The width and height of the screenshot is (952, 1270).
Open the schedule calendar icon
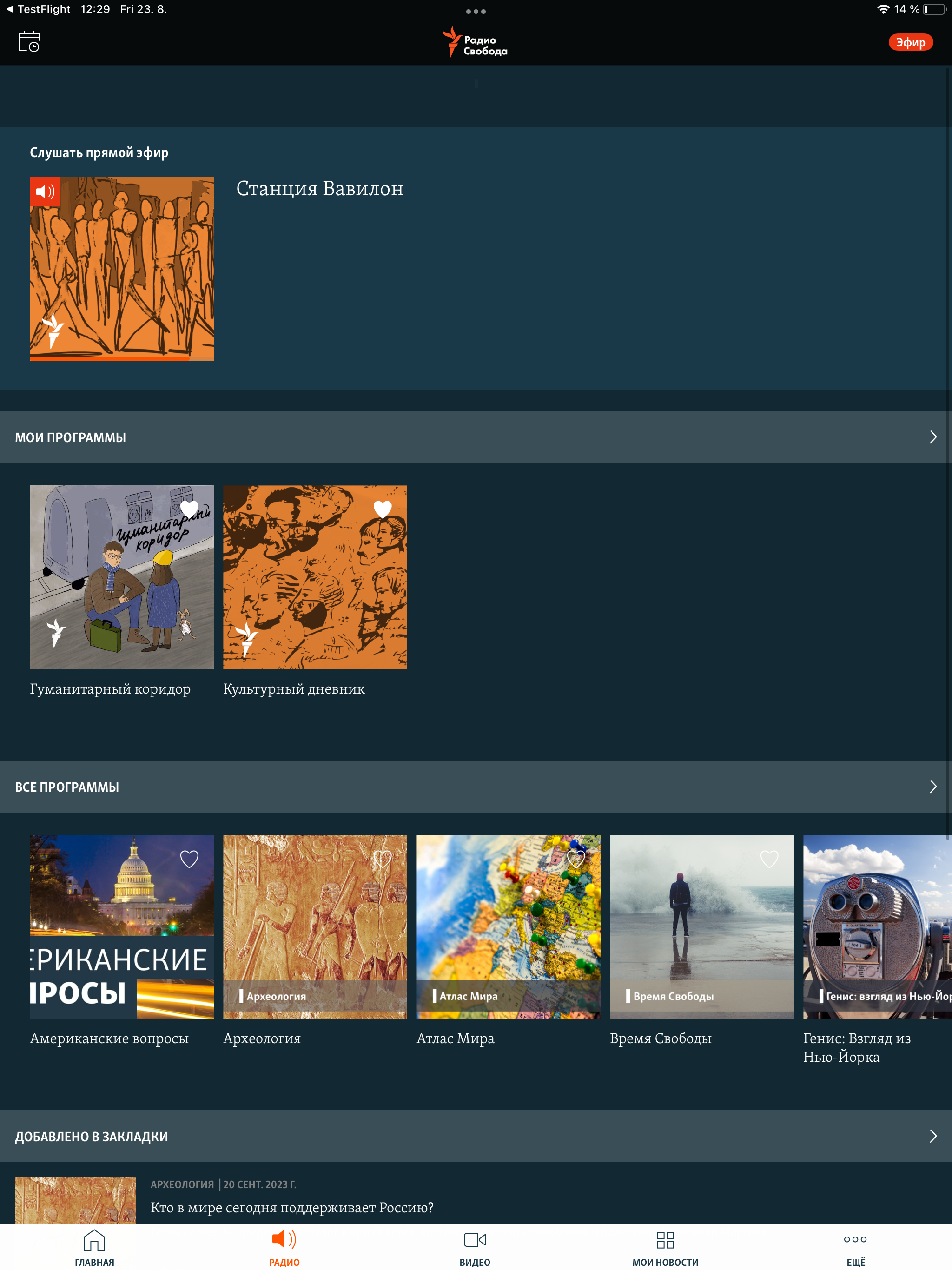click(x=29, y=42)
